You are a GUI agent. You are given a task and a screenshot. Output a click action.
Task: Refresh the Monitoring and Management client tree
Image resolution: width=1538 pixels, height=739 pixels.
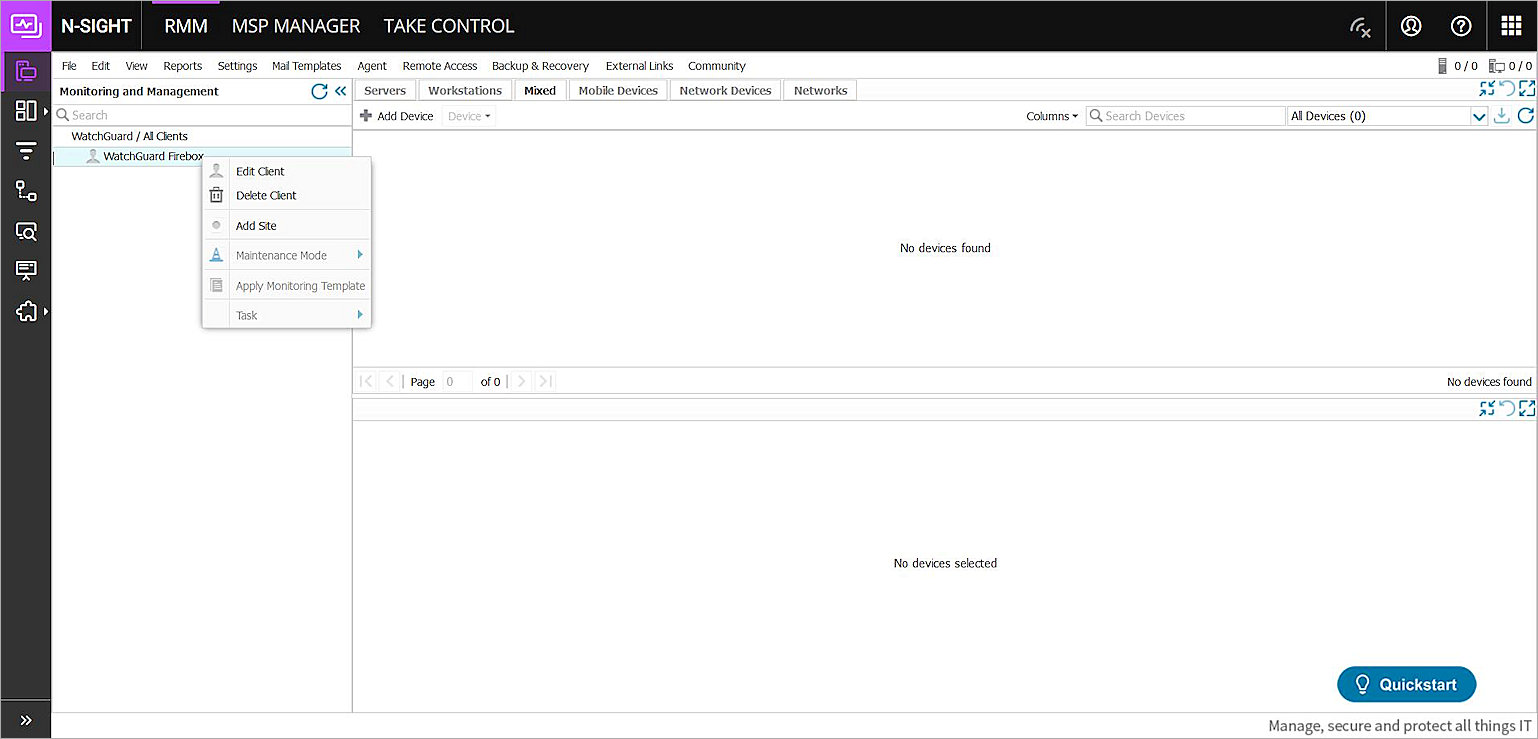319,91
